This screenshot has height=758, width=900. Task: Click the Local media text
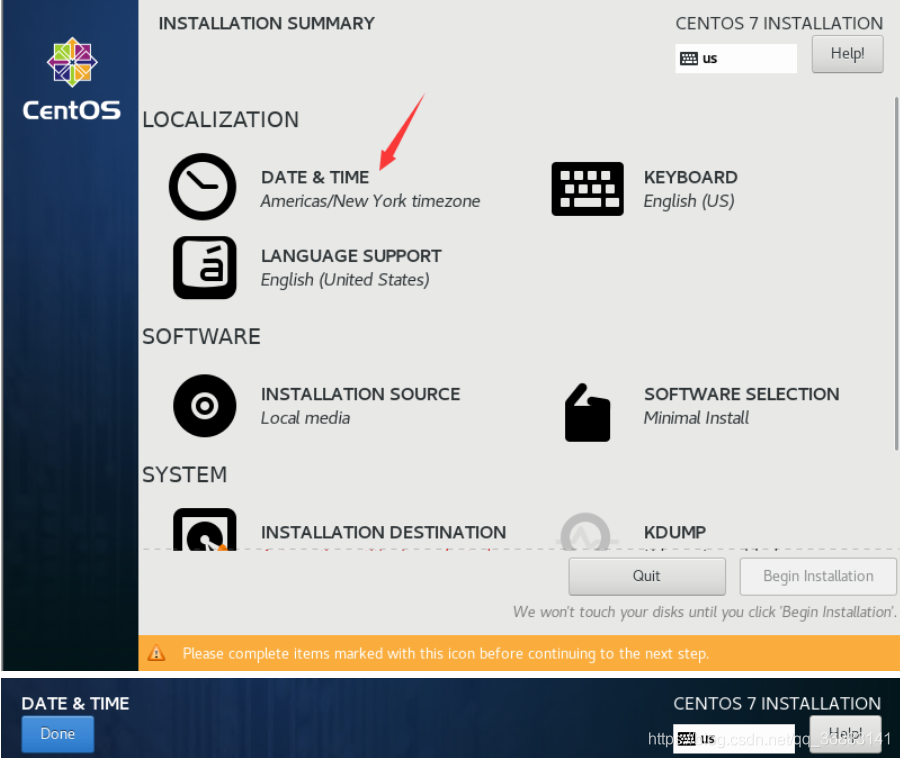click(x=305, y=418)
